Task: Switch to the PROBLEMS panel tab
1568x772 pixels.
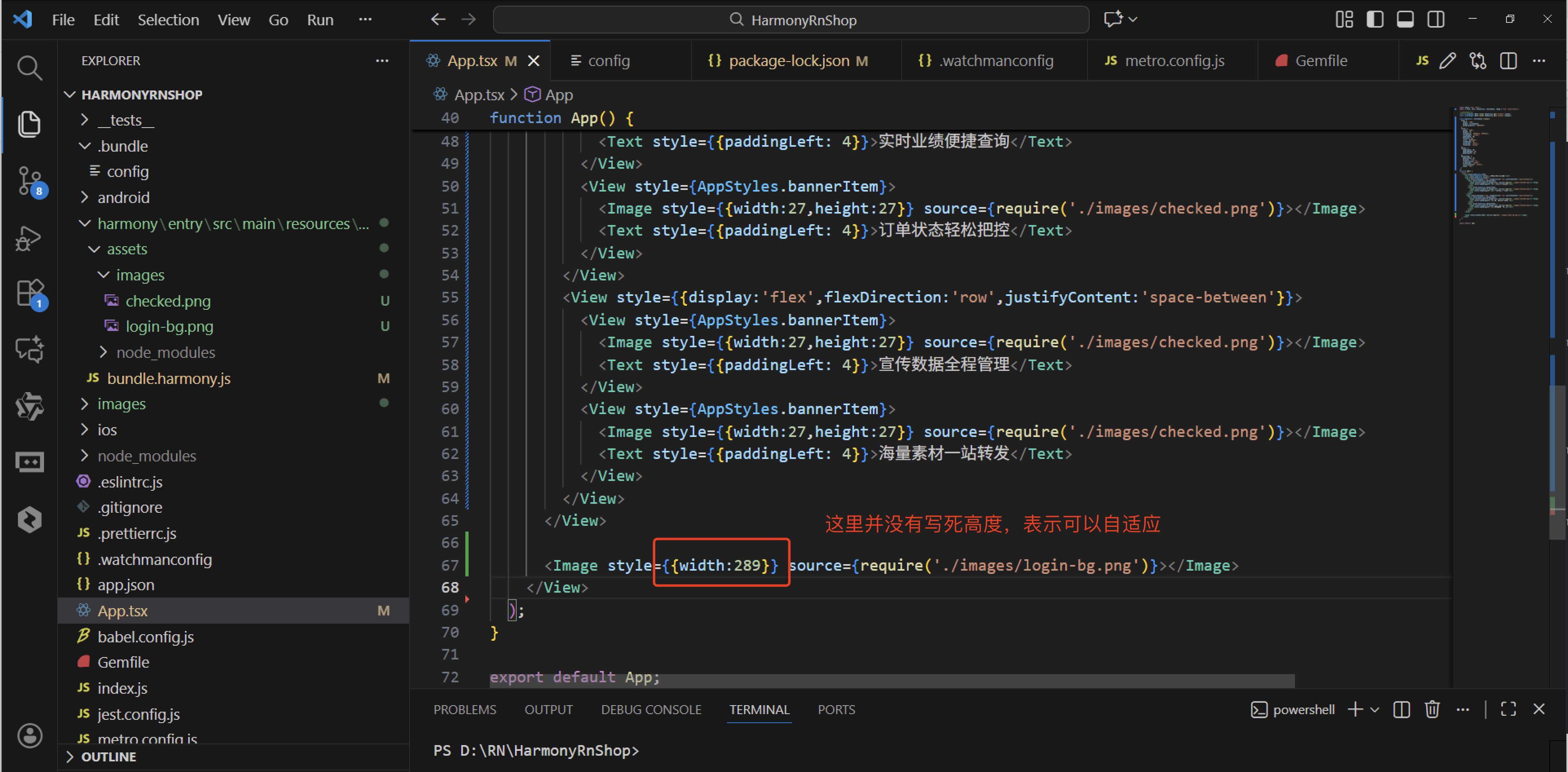Action: 465,710
